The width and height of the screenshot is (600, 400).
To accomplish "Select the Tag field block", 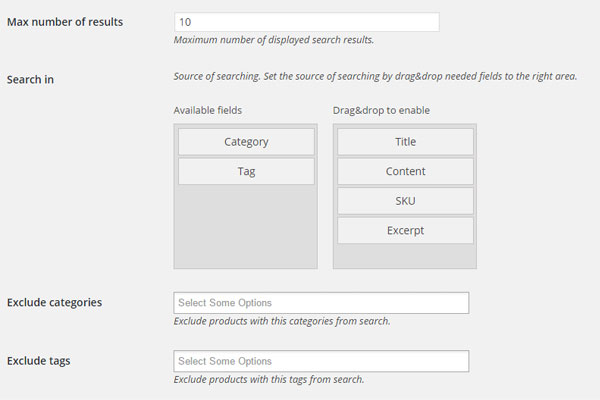I will pos(246,171).
